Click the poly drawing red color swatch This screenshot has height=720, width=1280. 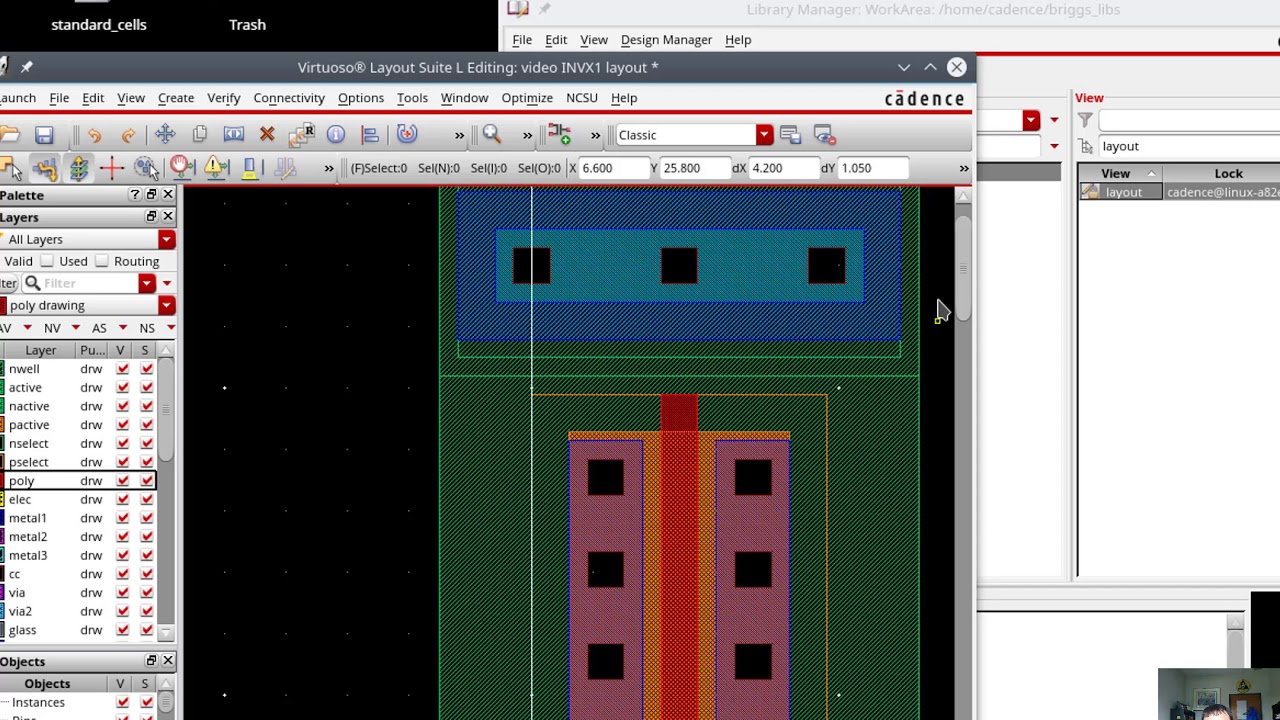pos(4,305)
